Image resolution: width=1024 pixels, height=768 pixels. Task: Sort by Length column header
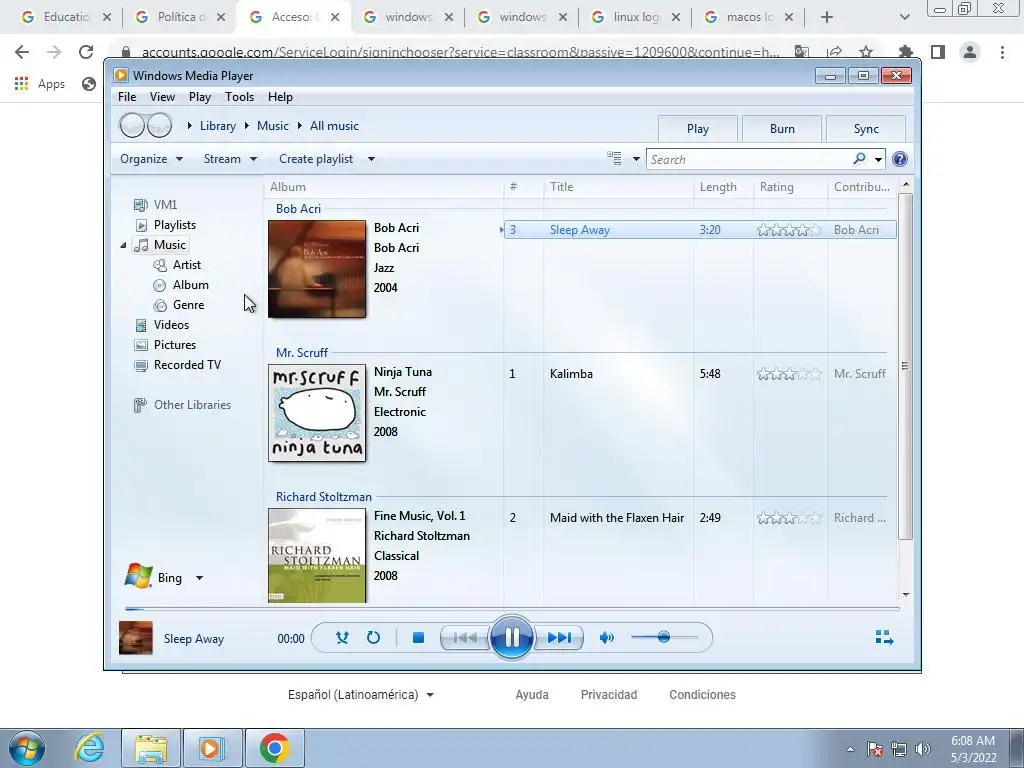pyautogui.click(x=723, y=187)
